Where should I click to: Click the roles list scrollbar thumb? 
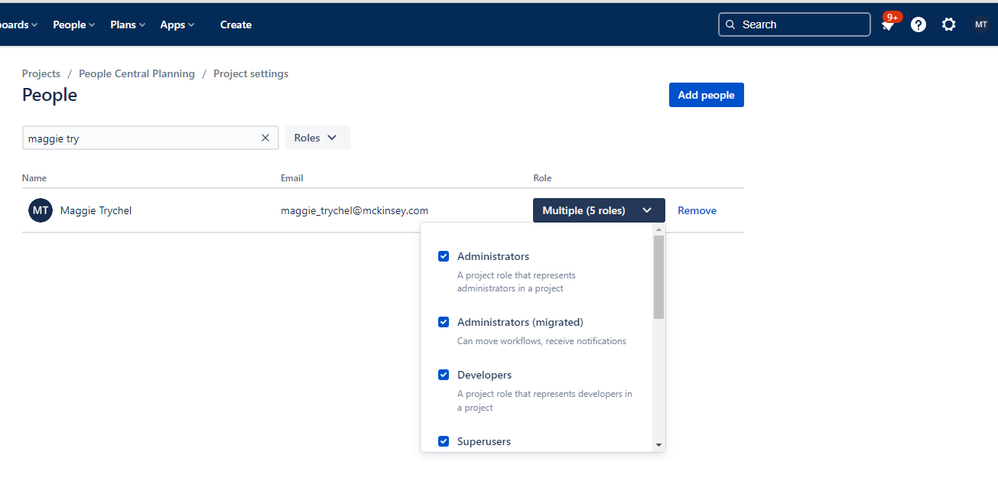pos(659,277)
